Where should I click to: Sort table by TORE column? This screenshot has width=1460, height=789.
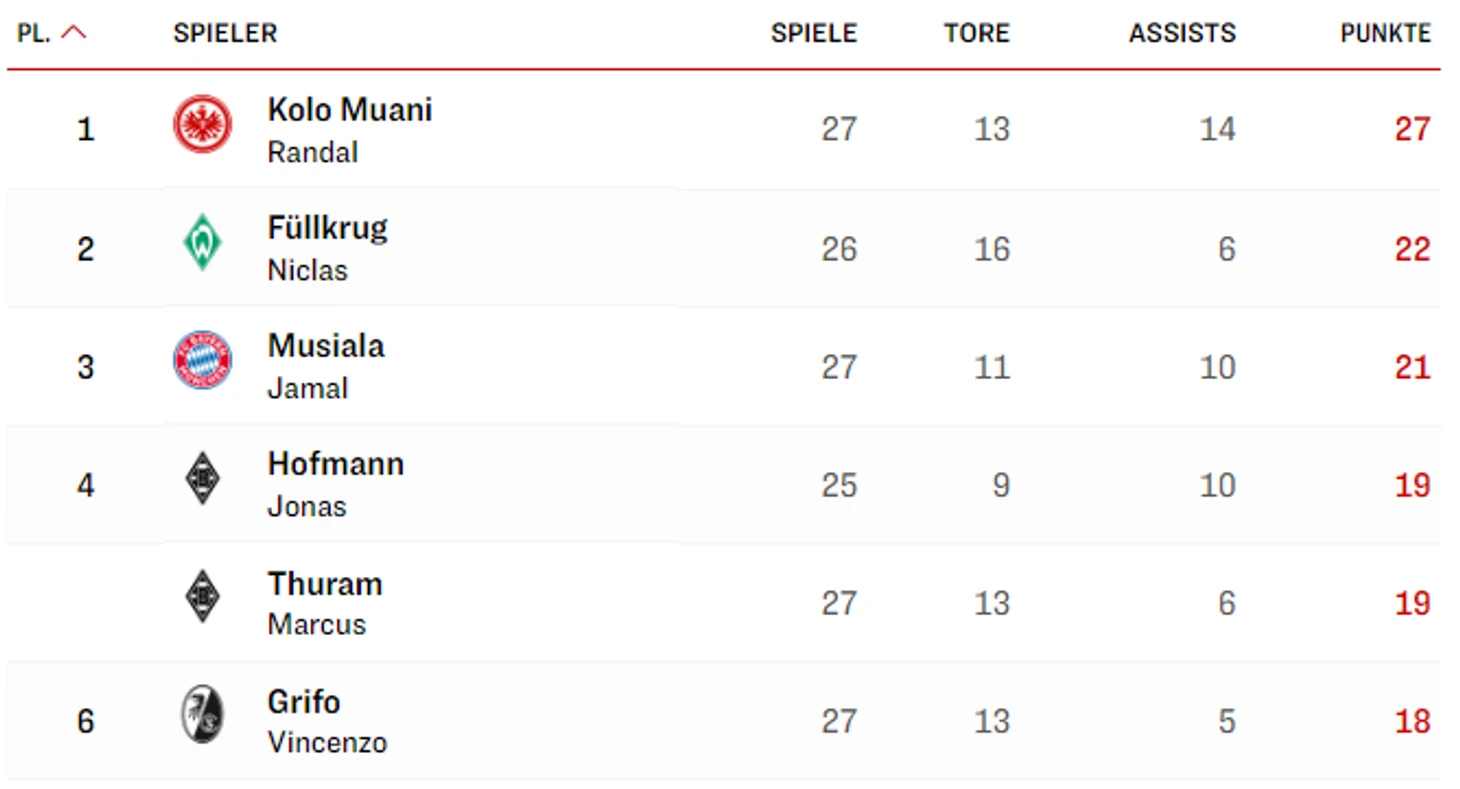(976, 33)
